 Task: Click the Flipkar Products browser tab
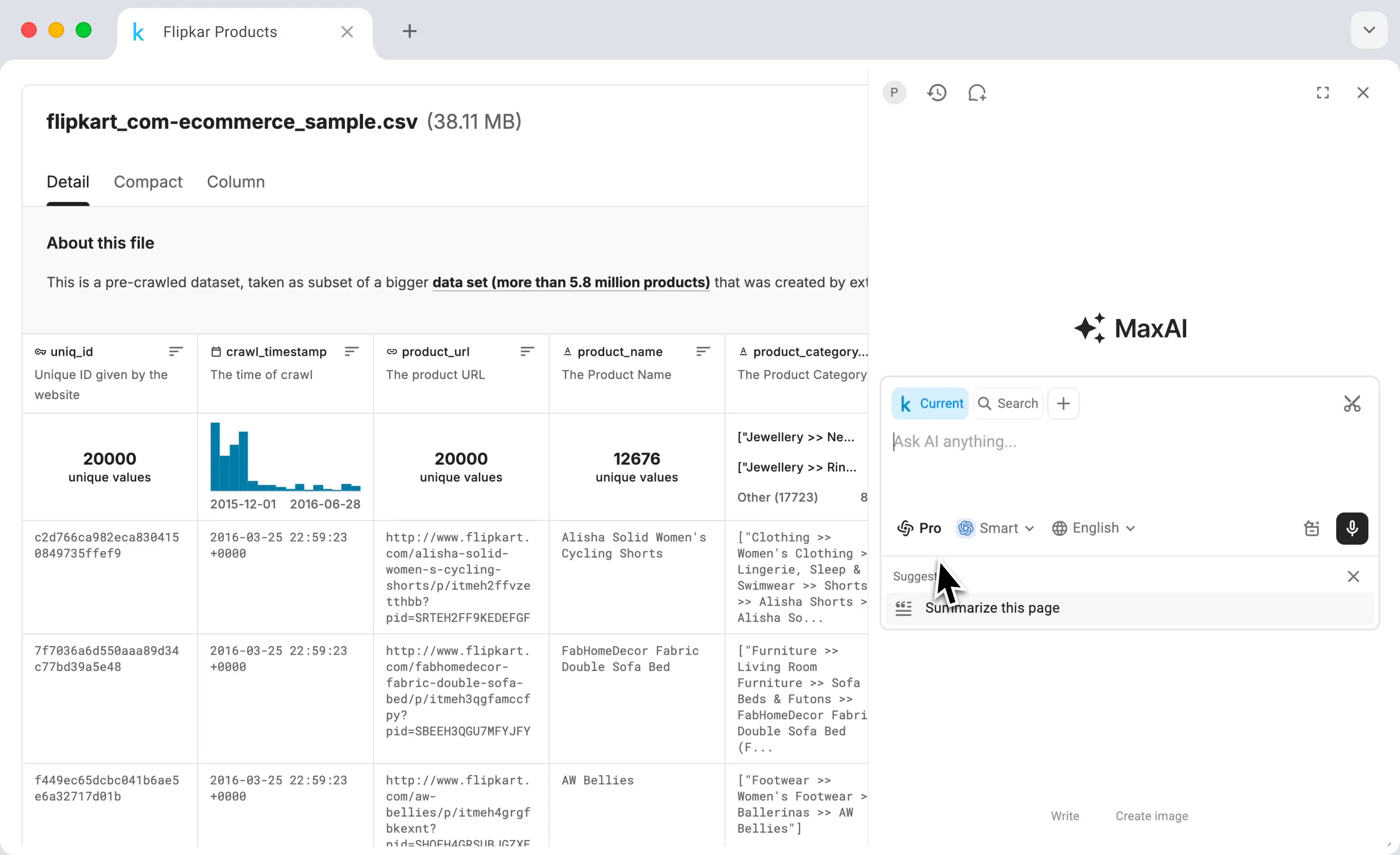(244, 32)
